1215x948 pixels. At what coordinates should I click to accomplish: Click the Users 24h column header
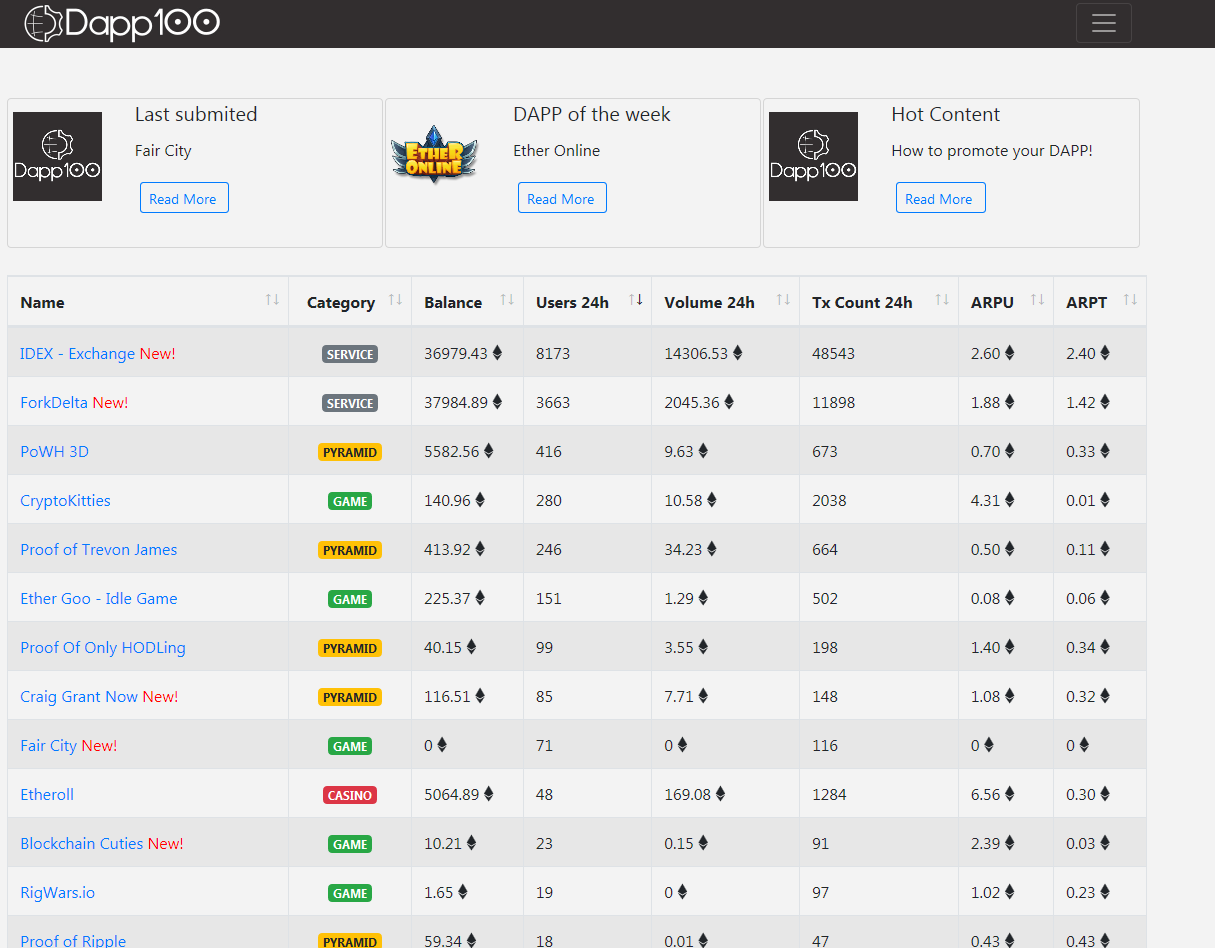(587, 302)
